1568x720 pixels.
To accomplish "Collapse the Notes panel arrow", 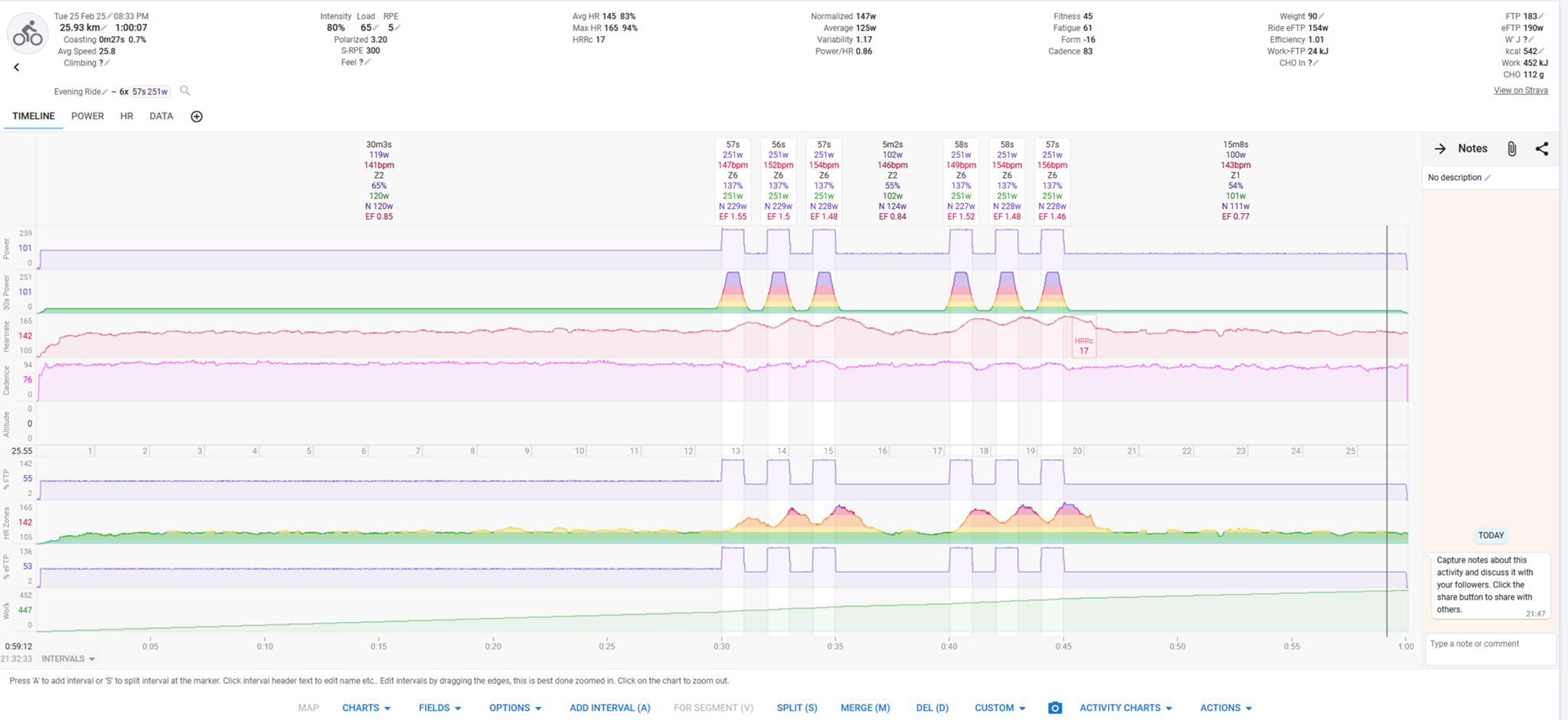I will [1440, 149].
